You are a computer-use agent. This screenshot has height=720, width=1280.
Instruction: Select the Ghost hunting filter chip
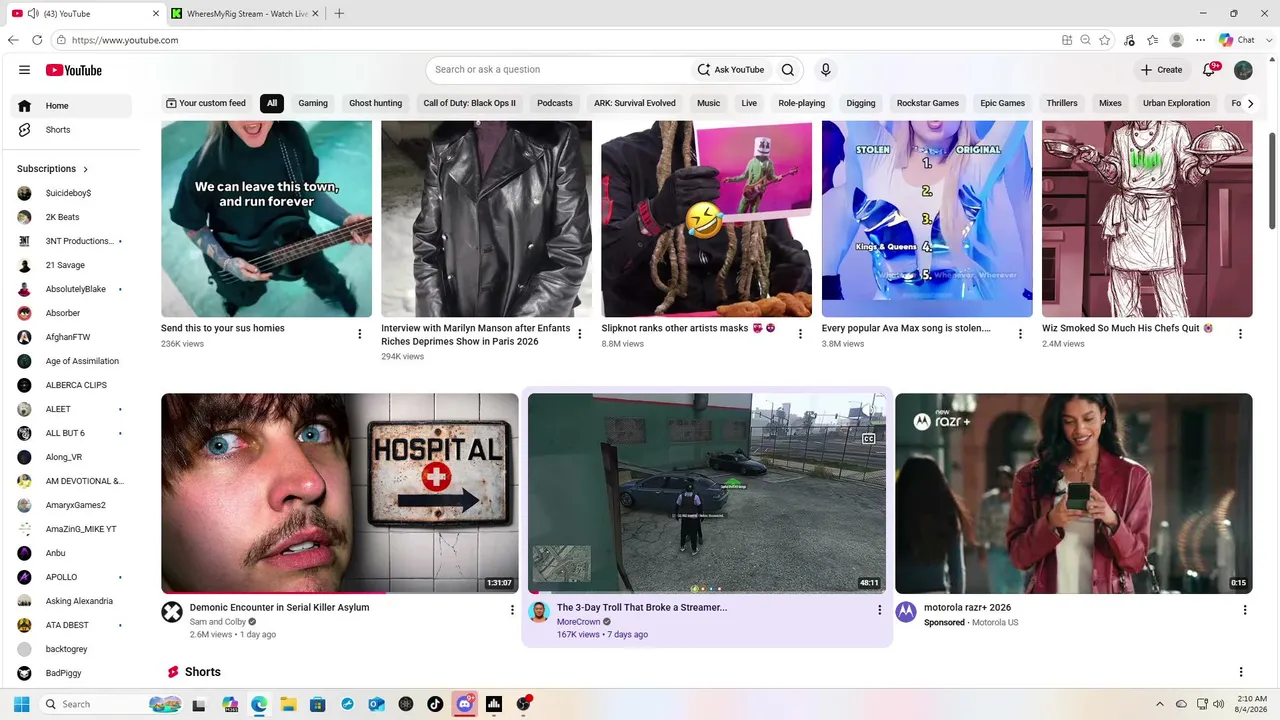pyautogui.click(x=375, y=103)
